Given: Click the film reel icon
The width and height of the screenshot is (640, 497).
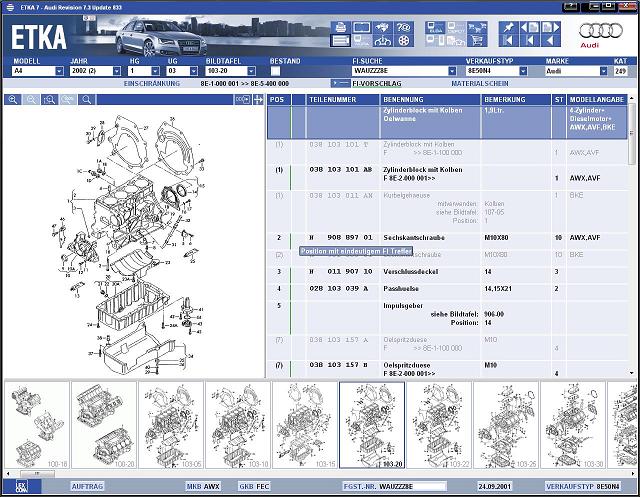Looking at the screenshot, I should (404, 41).
